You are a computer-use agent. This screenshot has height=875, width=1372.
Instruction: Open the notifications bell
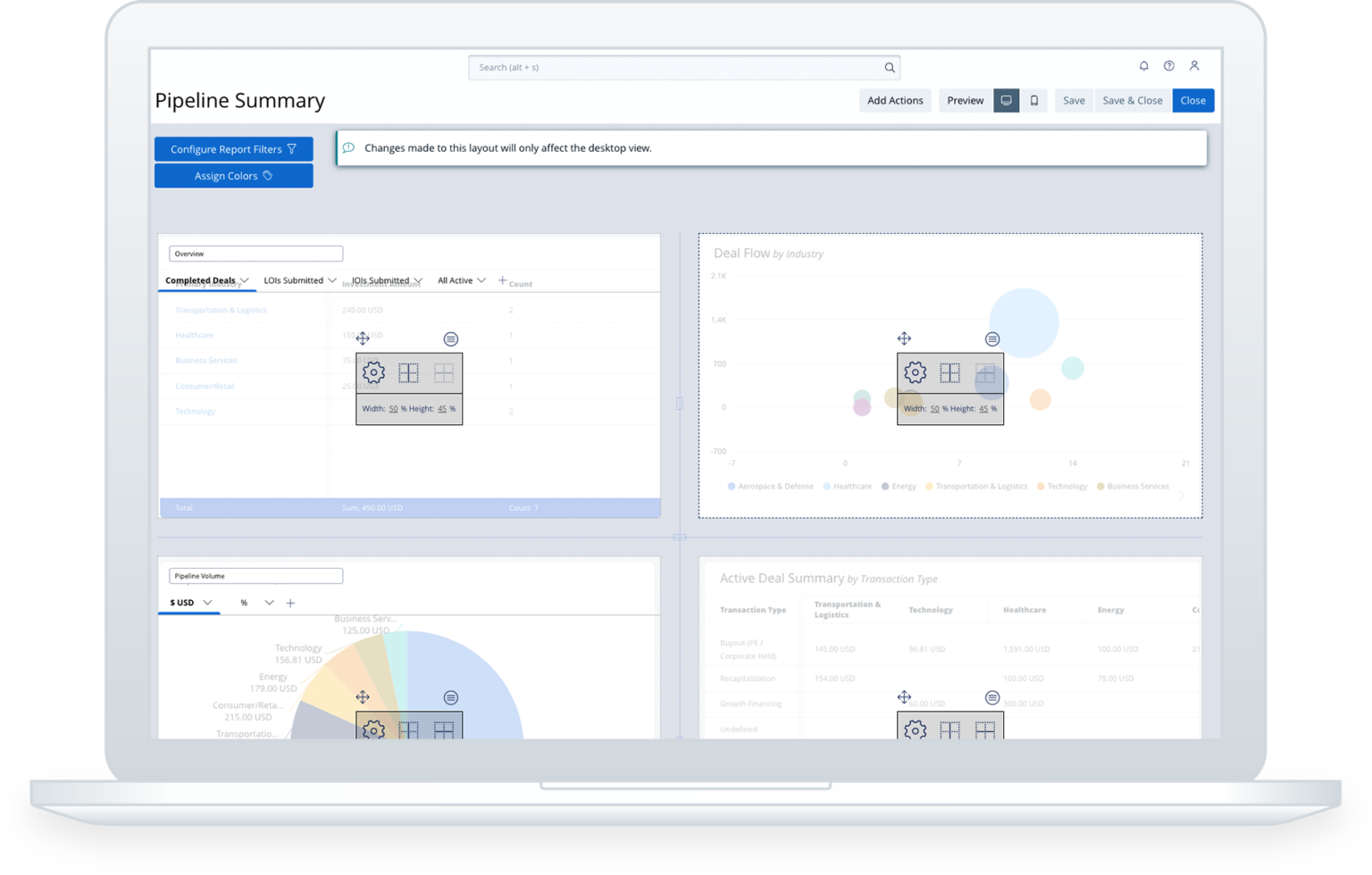pos(1143,66)
